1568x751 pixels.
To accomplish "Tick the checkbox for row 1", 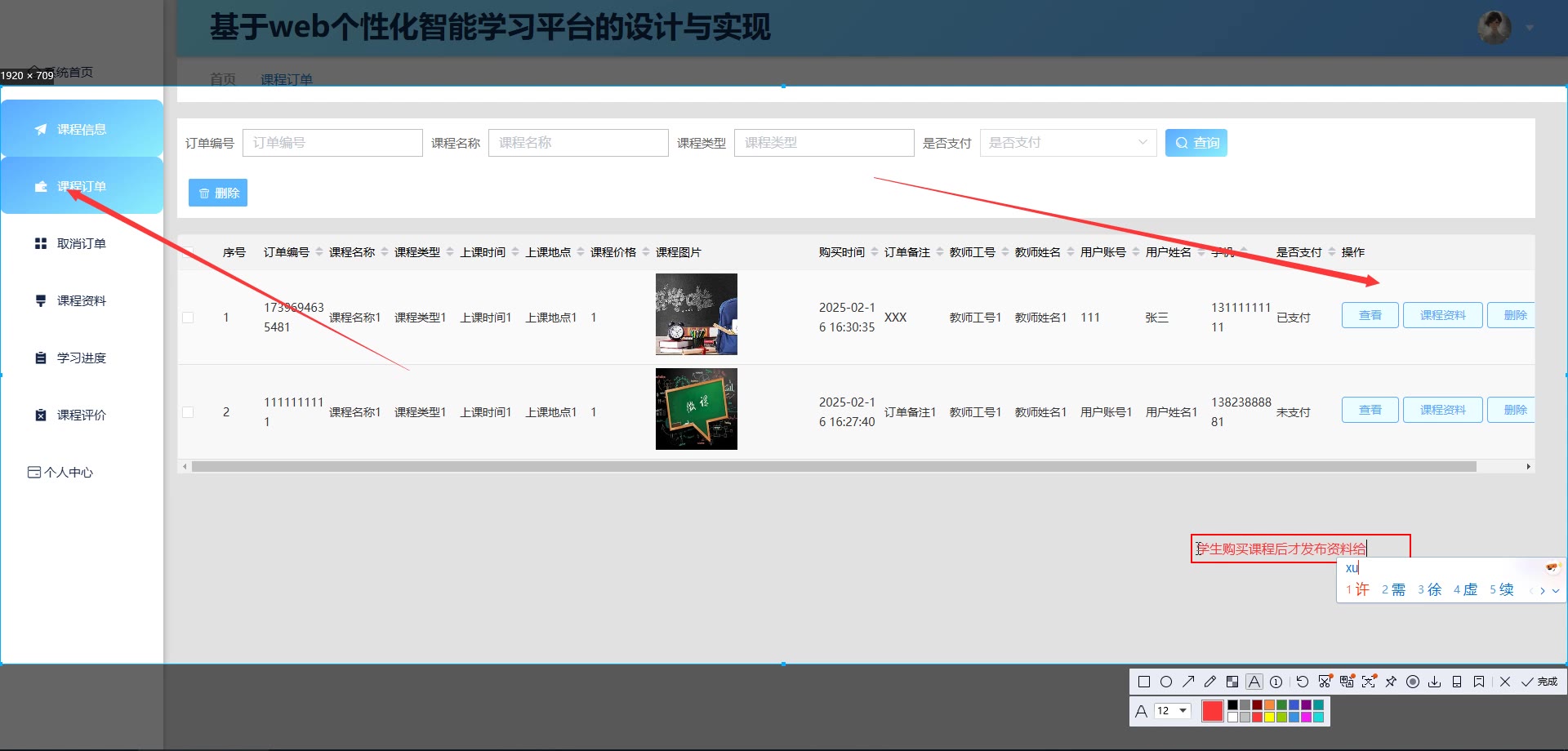I will [188, 318].
